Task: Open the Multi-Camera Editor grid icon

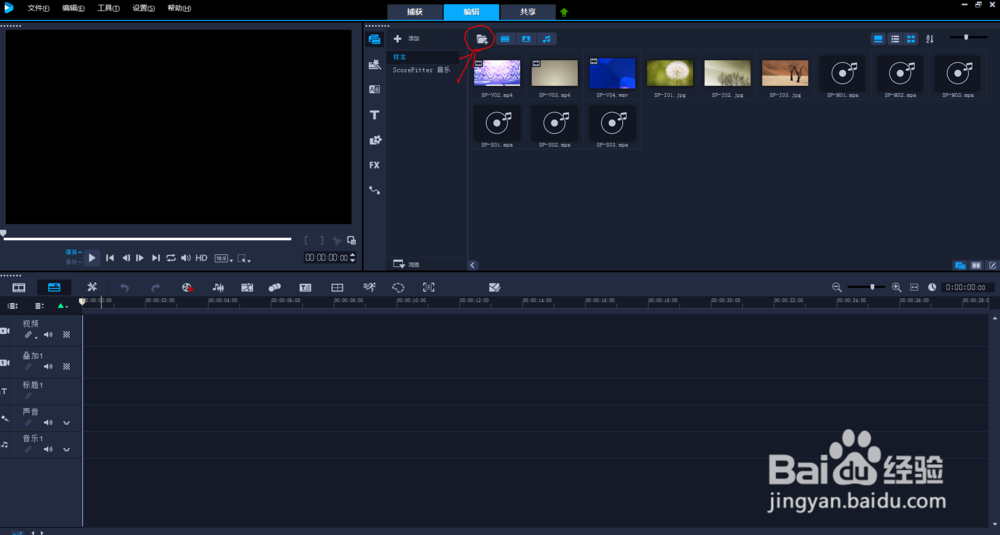Action: 337,288
